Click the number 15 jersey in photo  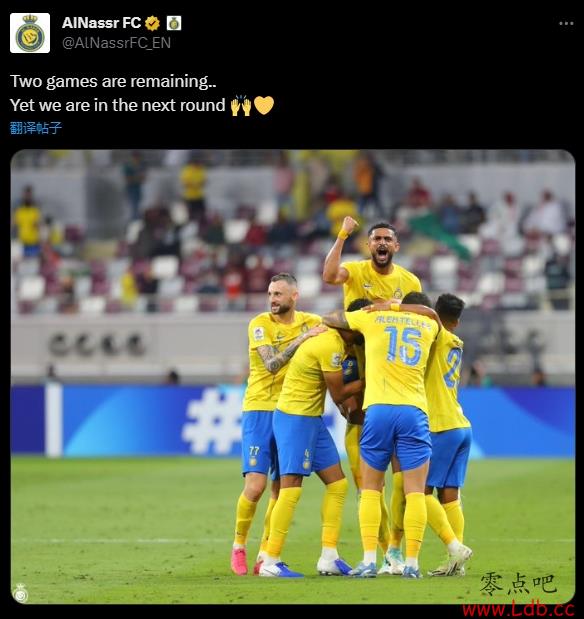[402, 346]
